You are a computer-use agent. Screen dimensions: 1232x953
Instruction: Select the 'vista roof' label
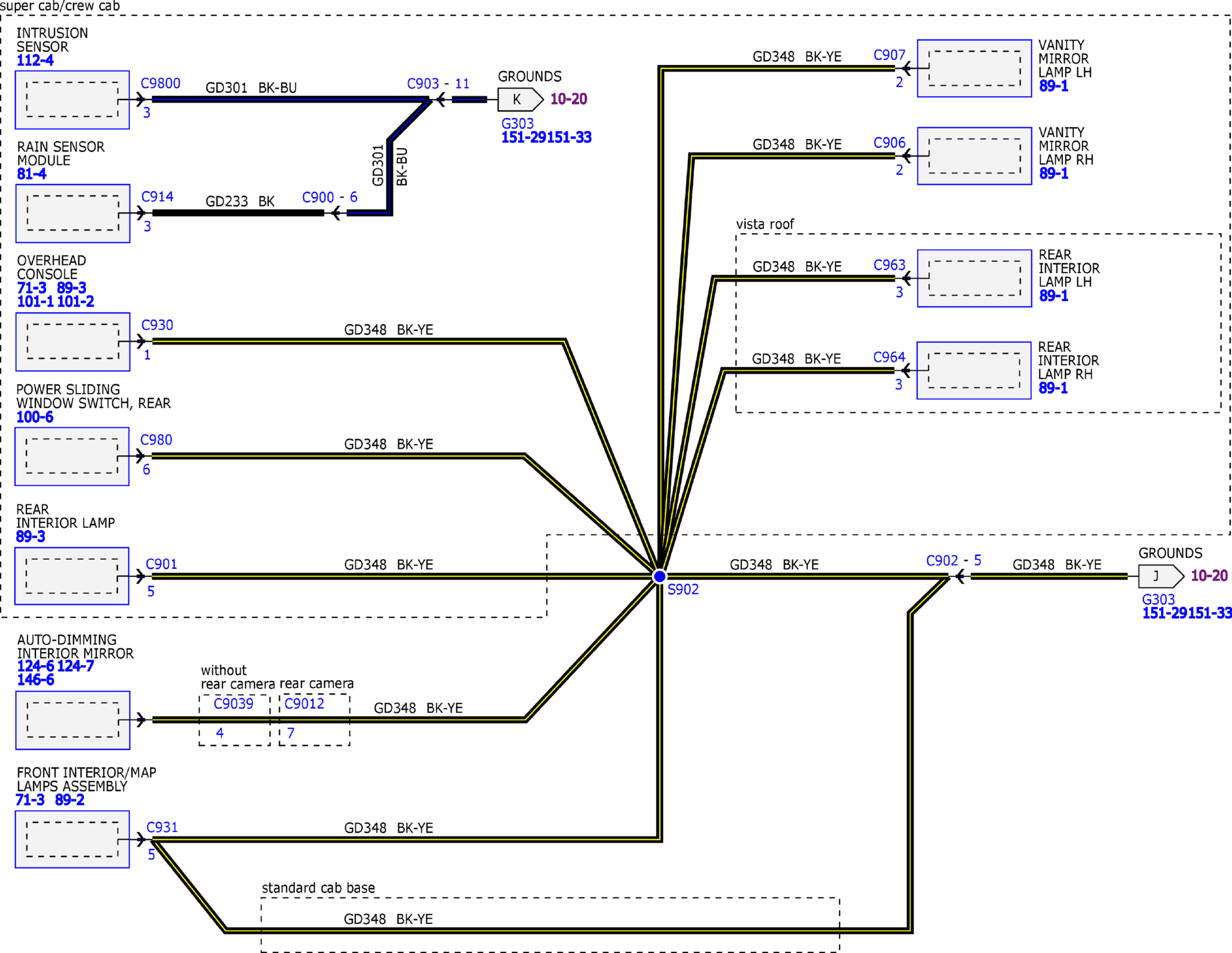tap(765, 224)
